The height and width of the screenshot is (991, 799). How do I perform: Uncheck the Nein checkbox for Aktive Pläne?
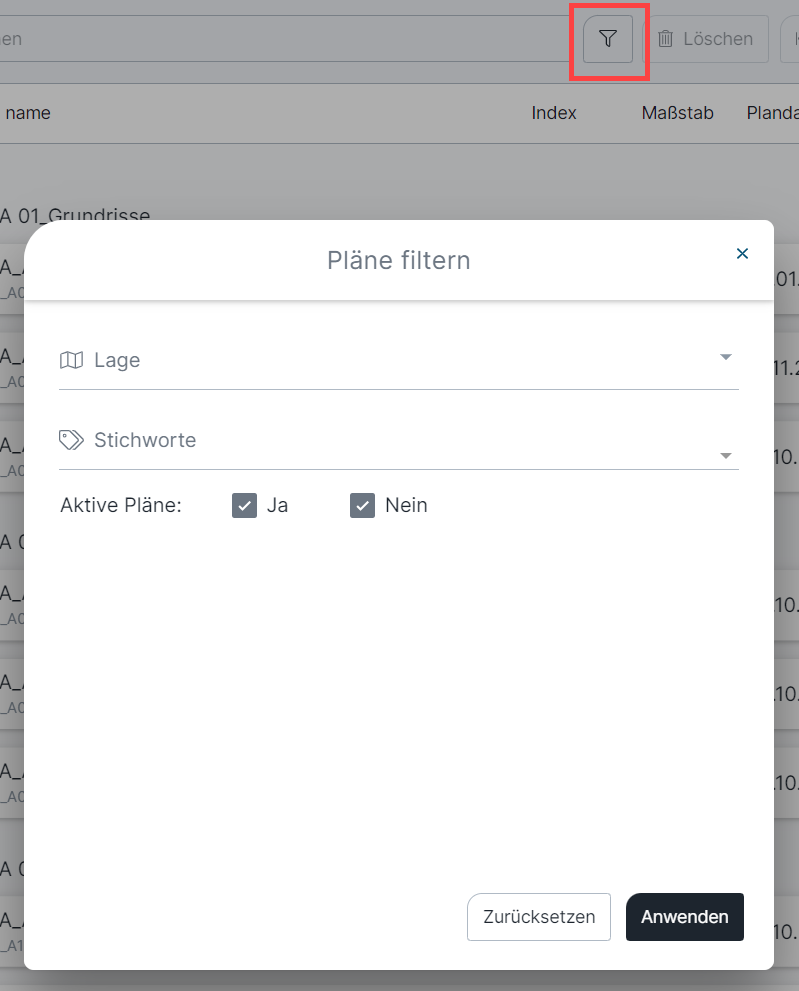[x=362, y=506]
